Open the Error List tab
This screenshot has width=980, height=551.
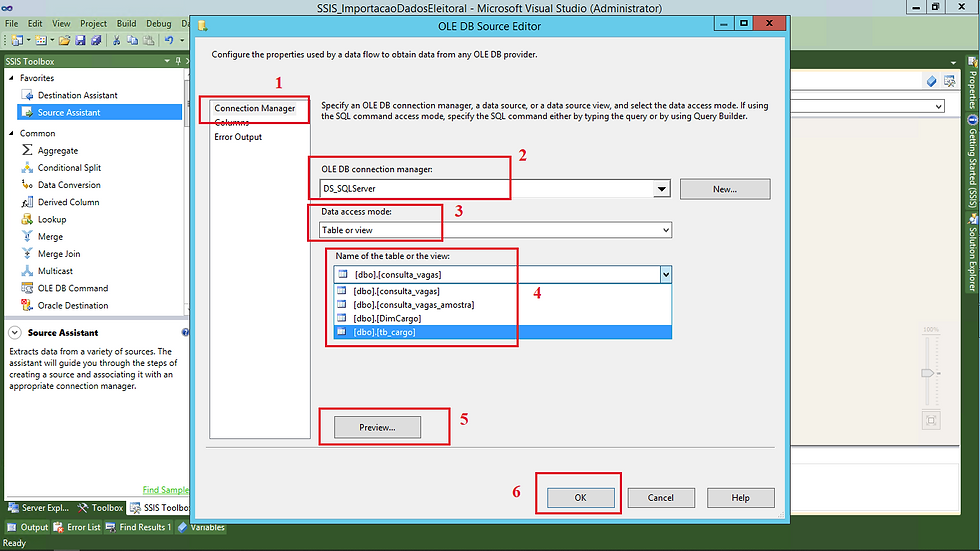click(77, 527)
